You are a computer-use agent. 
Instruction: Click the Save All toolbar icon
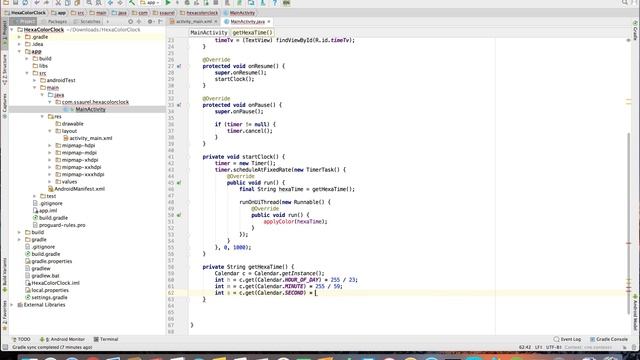tap(15, 2)
